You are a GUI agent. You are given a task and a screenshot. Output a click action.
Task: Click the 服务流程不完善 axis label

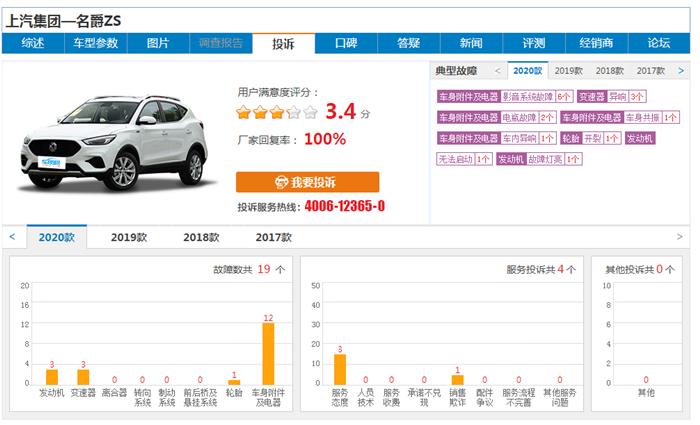click(519, 397)
